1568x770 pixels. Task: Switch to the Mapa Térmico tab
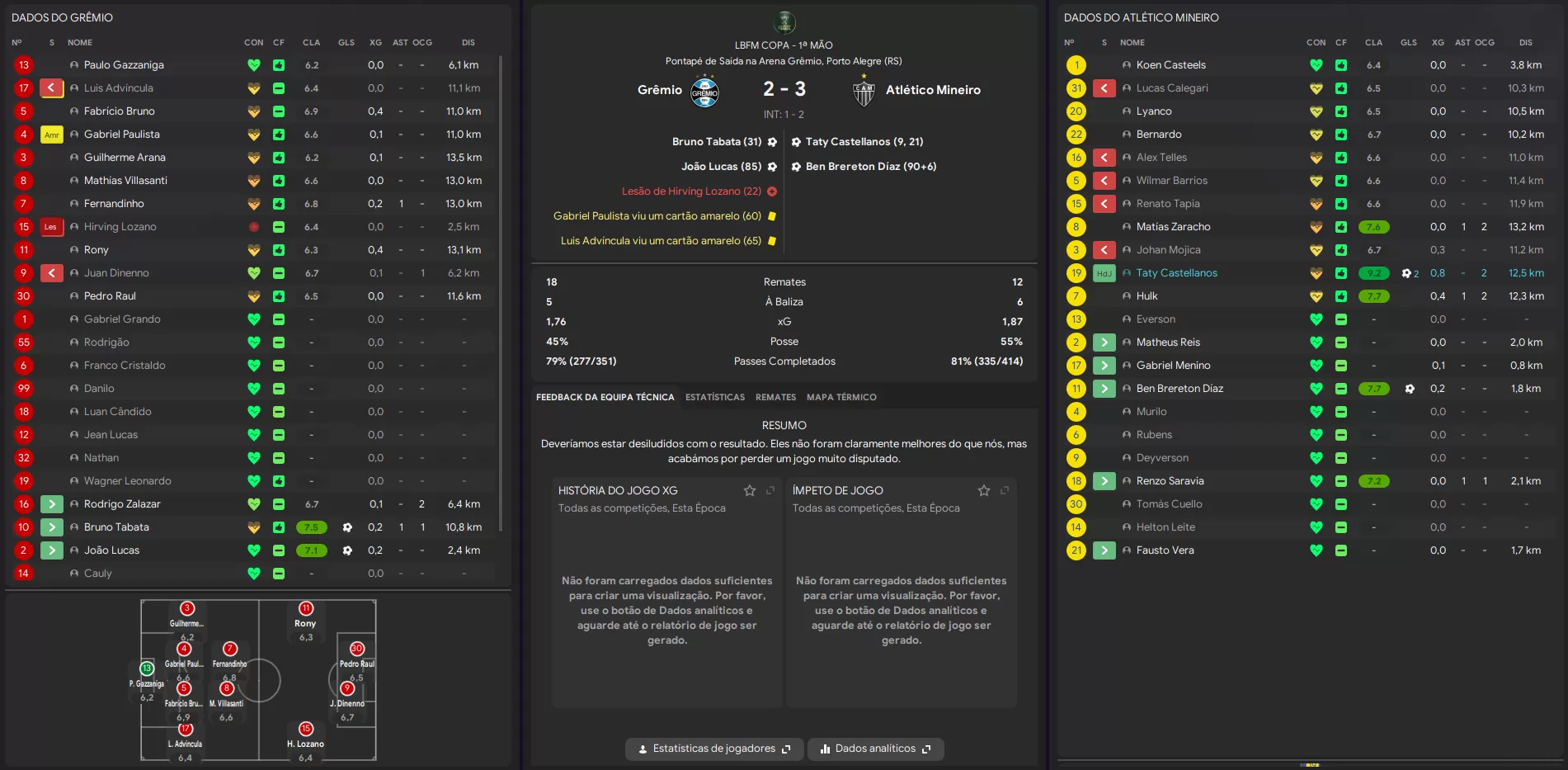click(841, 398)
